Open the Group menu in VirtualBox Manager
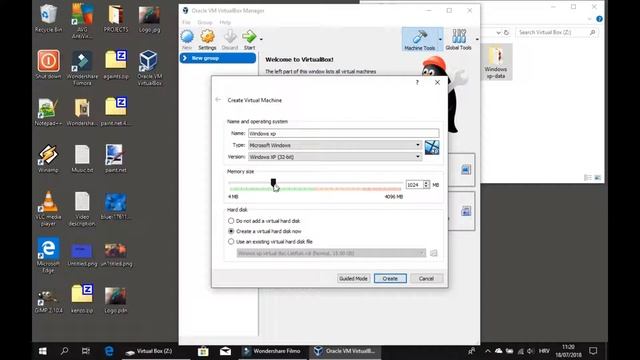The image size is (640, 360). (205, 22)
